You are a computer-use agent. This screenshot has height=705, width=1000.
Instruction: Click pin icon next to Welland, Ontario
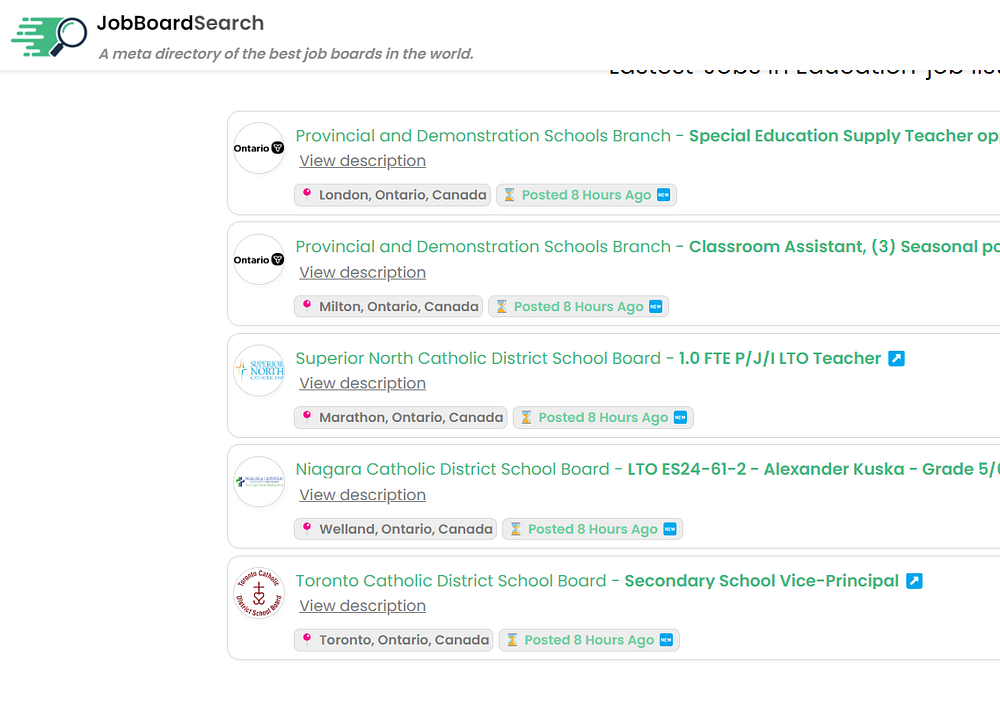pyautogui.click(x=307, y=528)
